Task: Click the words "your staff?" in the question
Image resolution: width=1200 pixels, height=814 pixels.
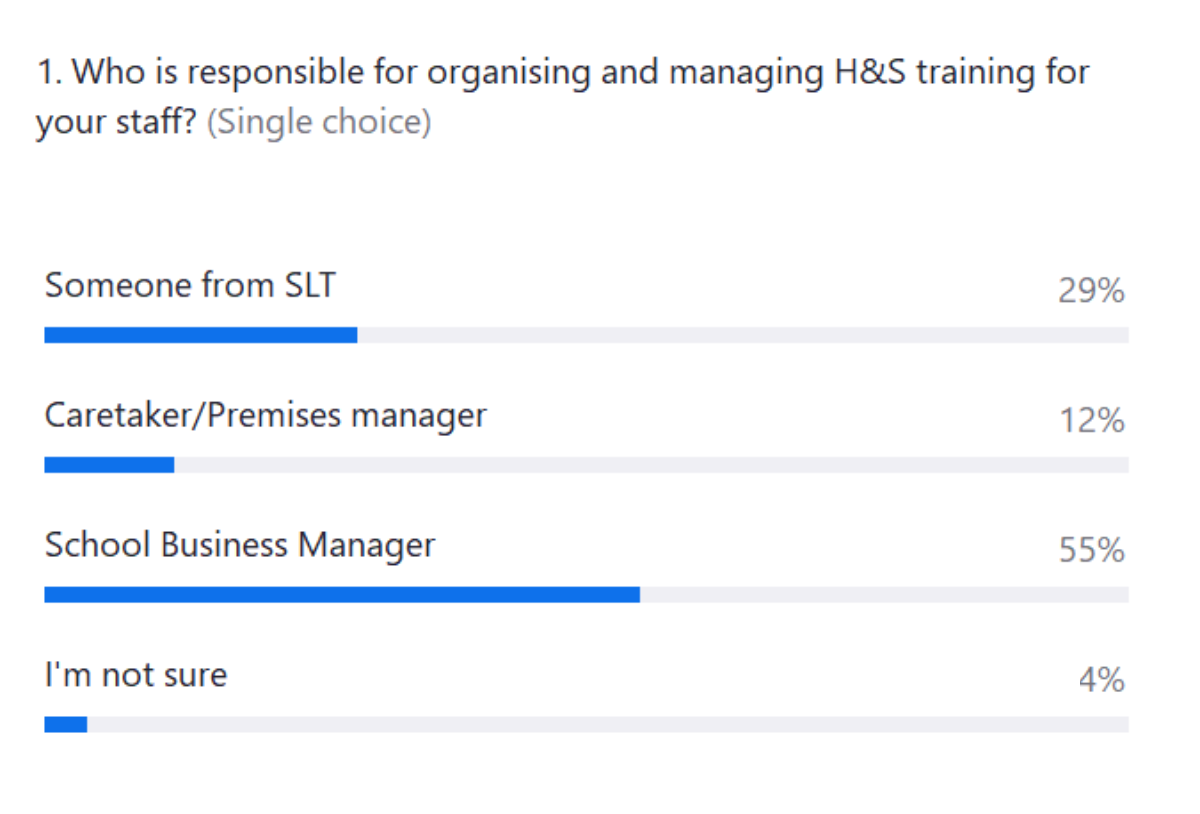Action: coord(116,123)
